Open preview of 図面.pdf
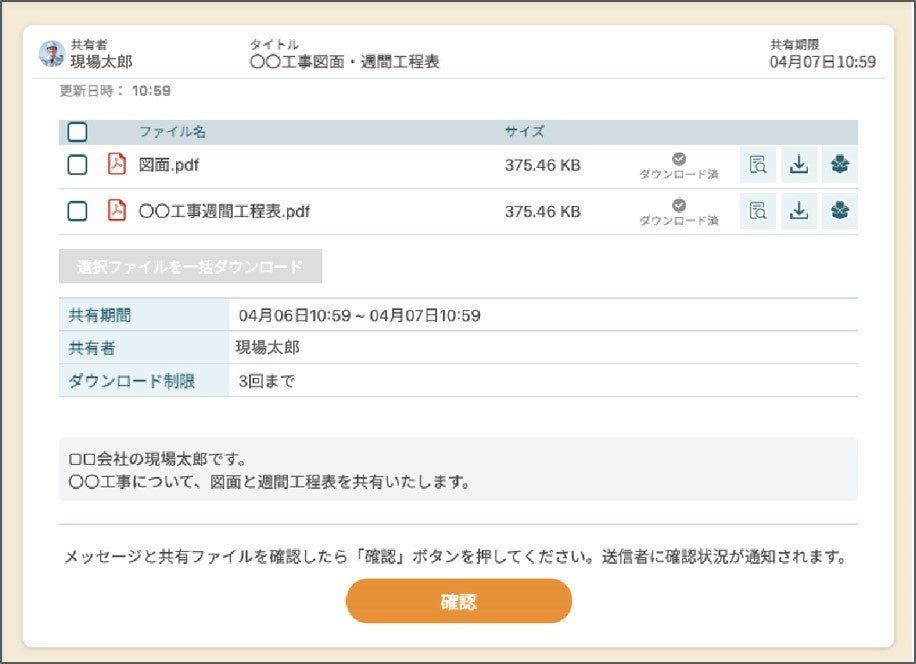Screen dimensions: 916x664 pyautogui.click(x=757, y=165)
